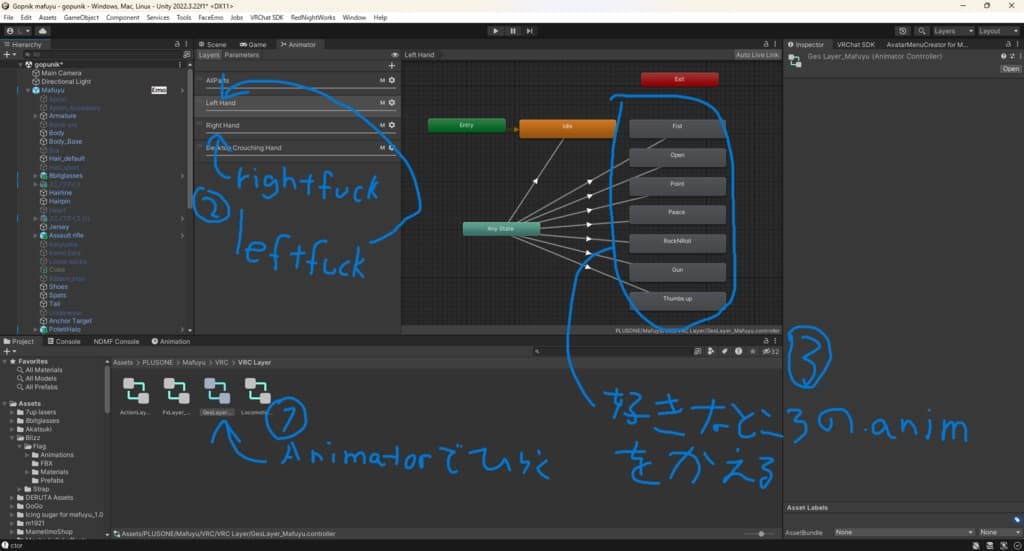Open the Unity account dropdown
This screenshot has height=551, width=1024.
coord(18,31)
